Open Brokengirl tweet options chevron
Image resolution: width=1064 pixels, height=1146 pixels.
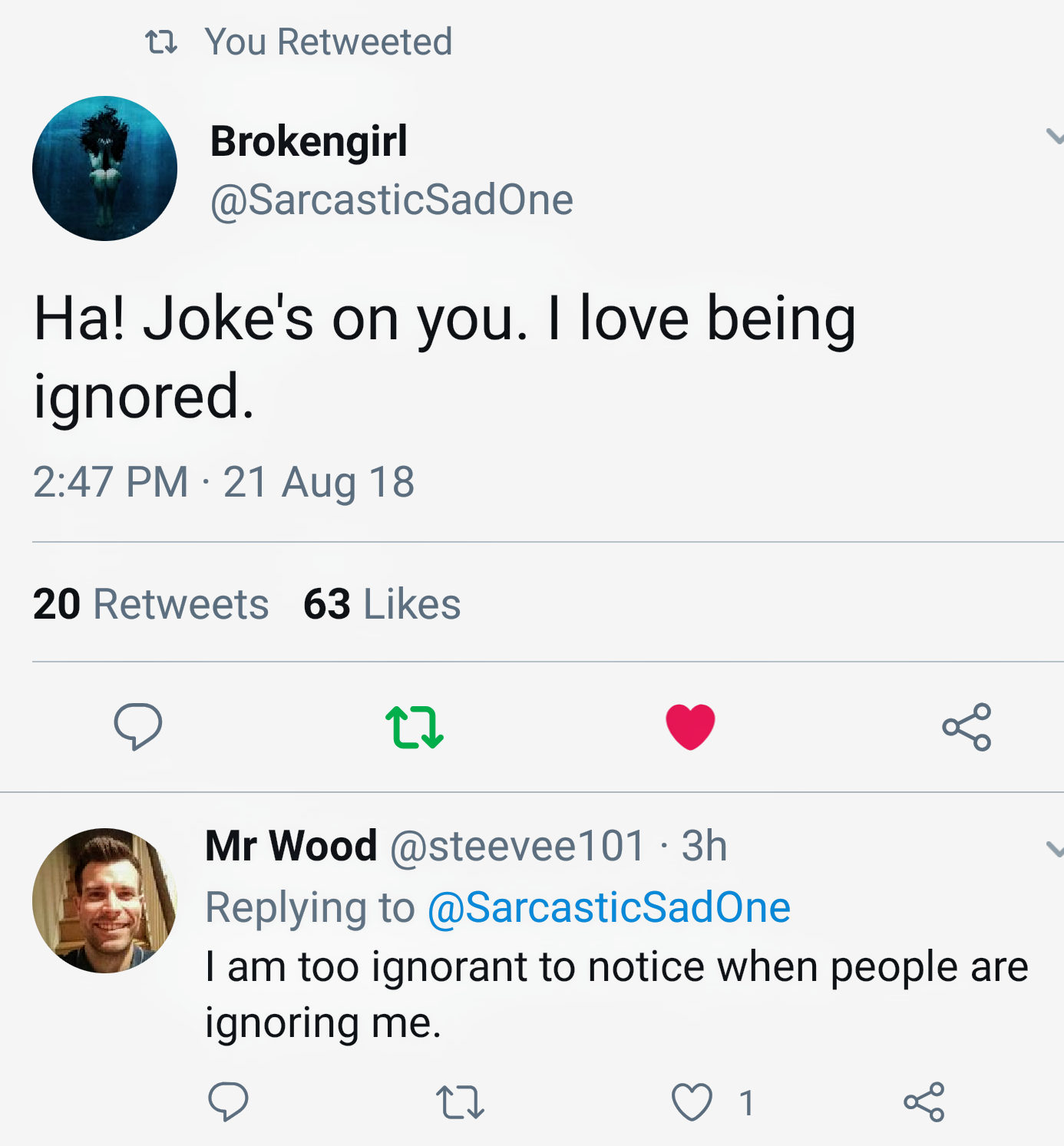1055,137
